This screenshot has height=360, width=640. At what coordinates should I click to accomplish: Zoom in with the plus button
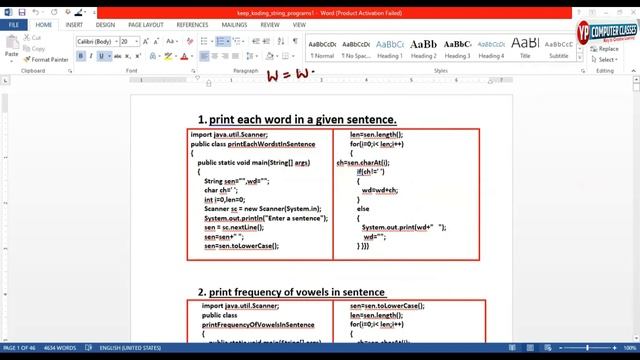pyautogui.click(x=614, y=348)
